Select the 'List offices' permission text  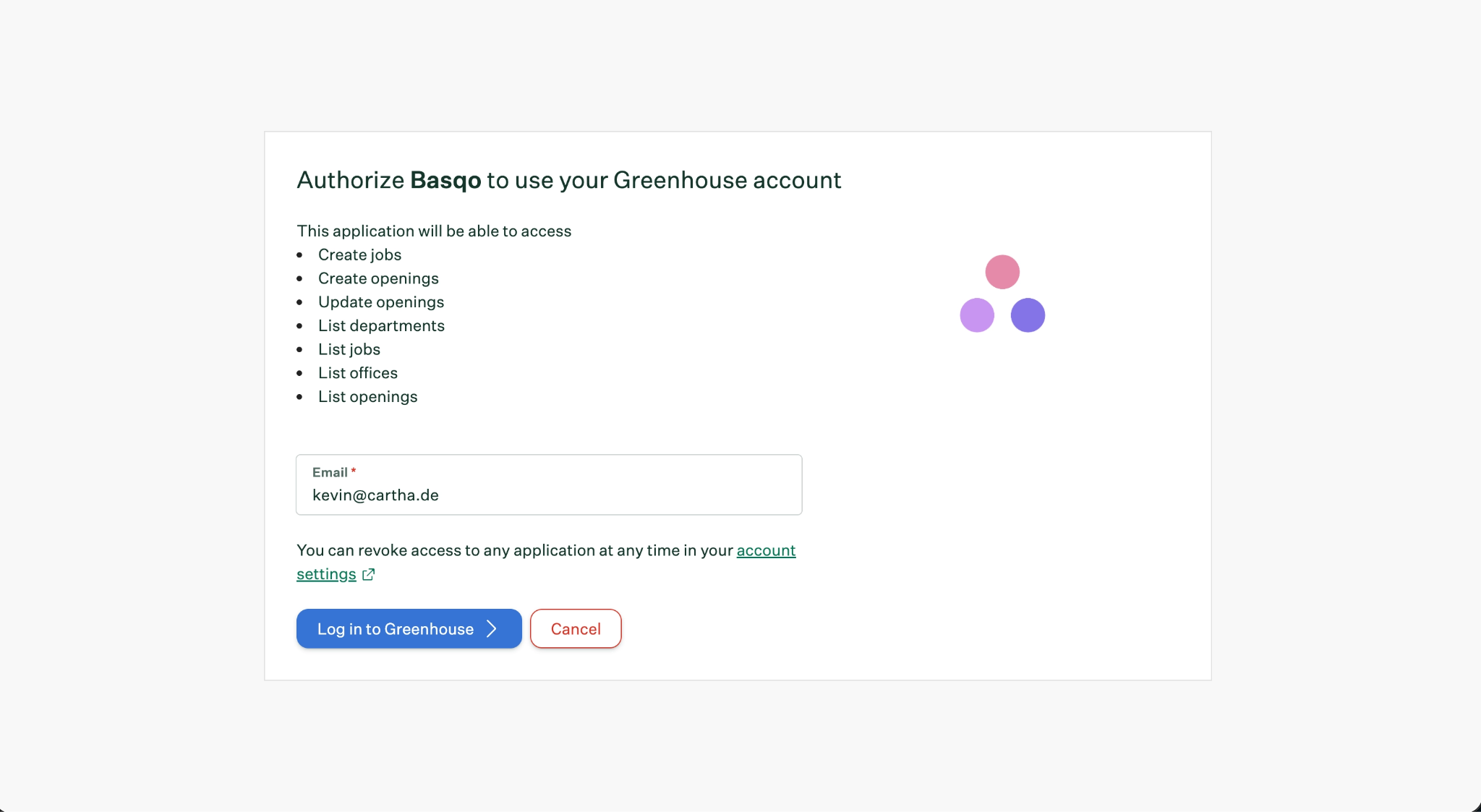(358, 373)
